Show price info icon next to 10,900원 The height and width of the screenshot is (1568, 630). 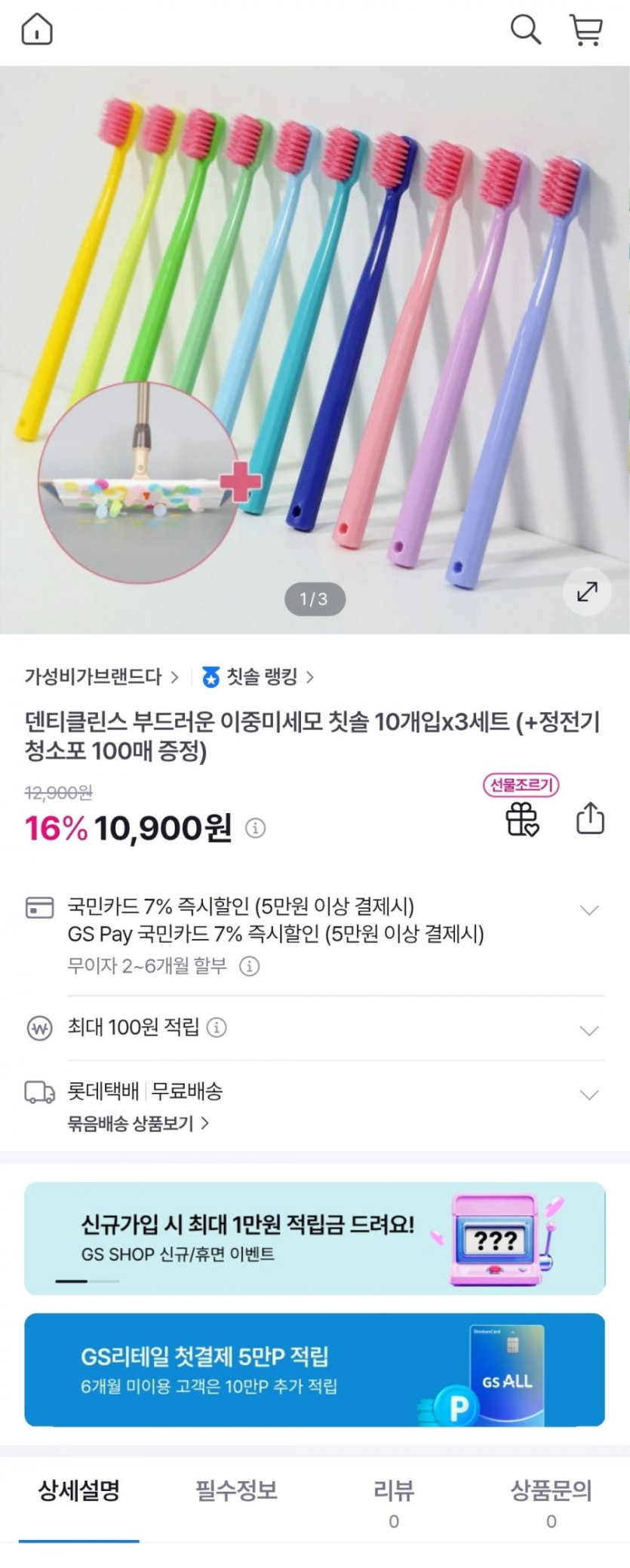pyautogui.click(x=256, y=829)
